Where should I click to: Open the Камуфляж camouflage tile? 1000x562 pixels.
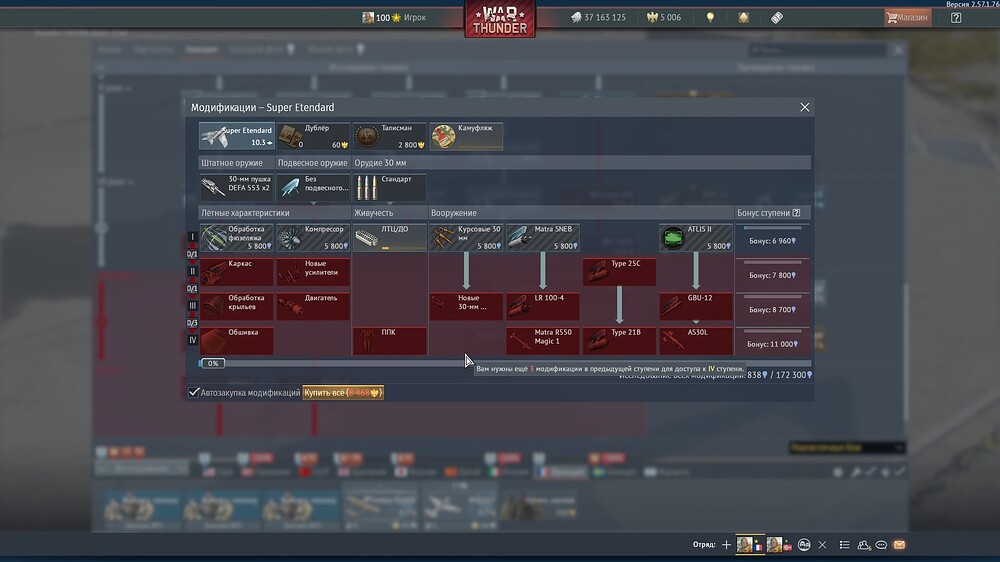(466, 136)
